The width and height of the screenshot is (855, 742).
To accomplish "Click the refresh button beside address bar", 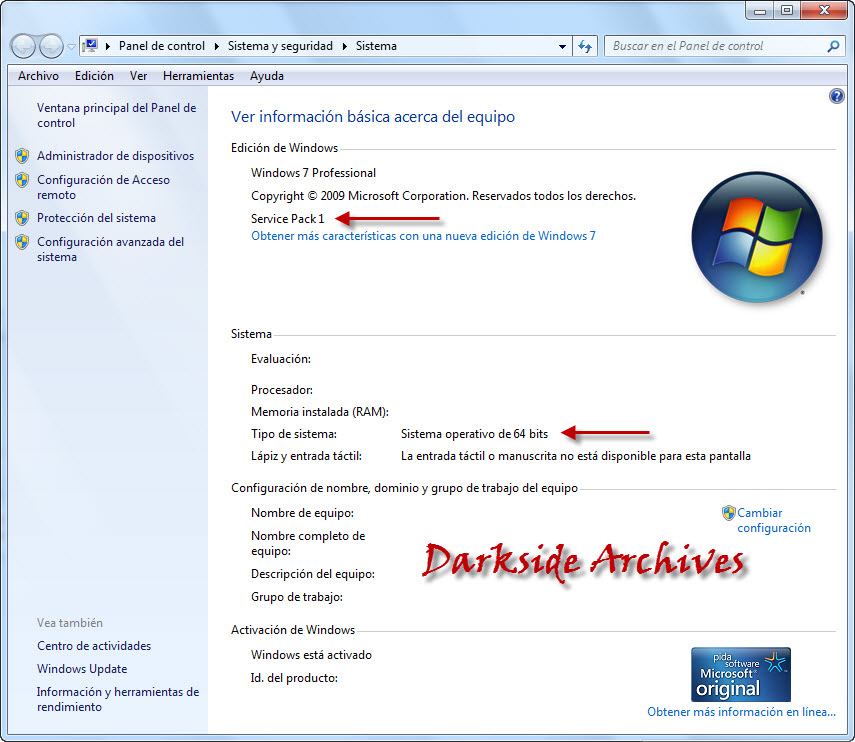I will click(585, 46).
